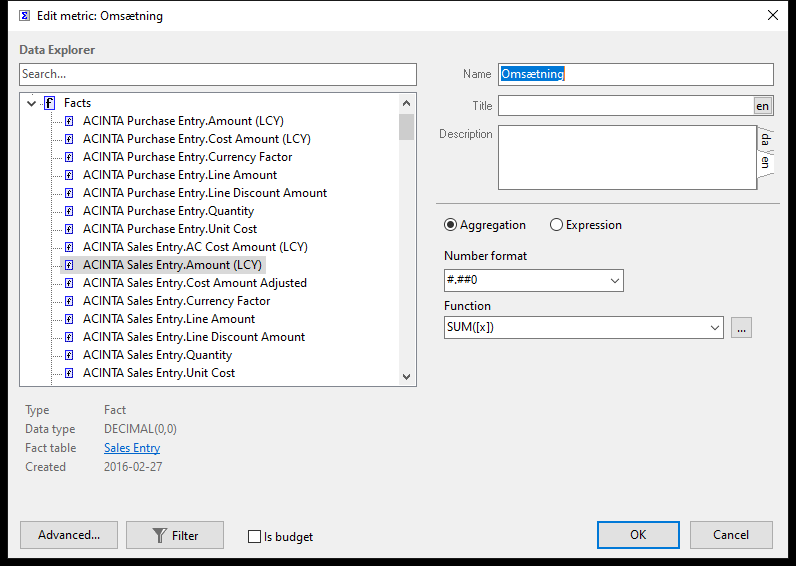Enable the Is budget checkbox
796x566 pixels.
(x=254, y=537)
